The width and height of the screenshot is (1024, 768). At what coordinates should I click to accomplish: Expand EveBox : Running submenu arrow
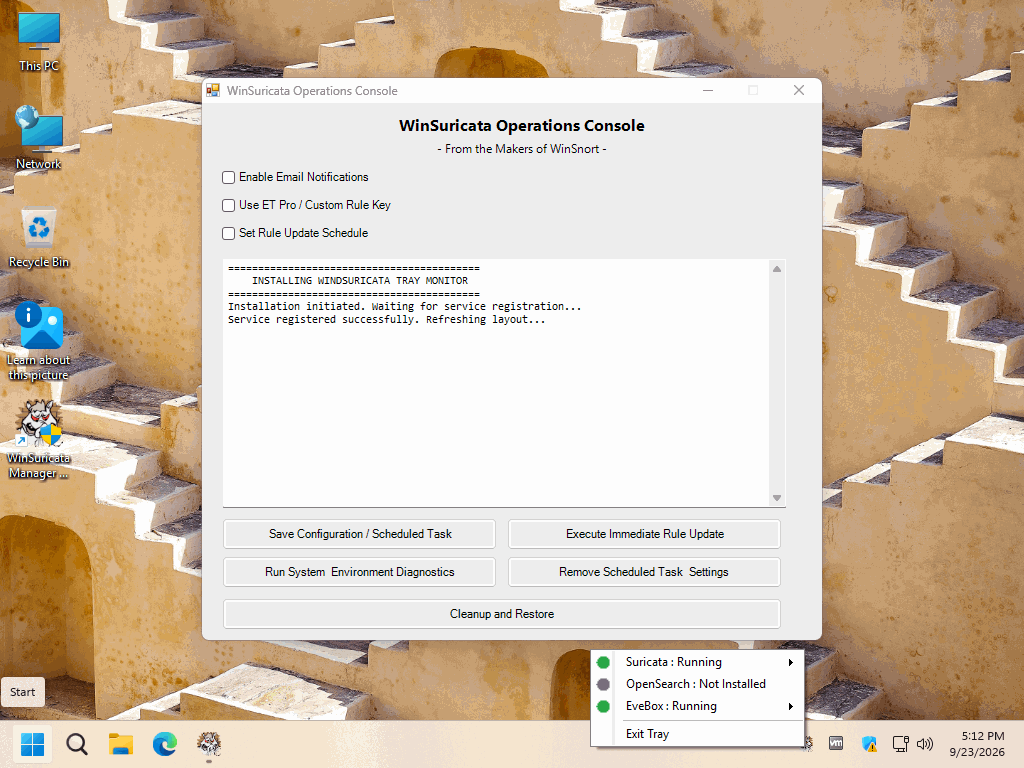[x=791, y=707]
